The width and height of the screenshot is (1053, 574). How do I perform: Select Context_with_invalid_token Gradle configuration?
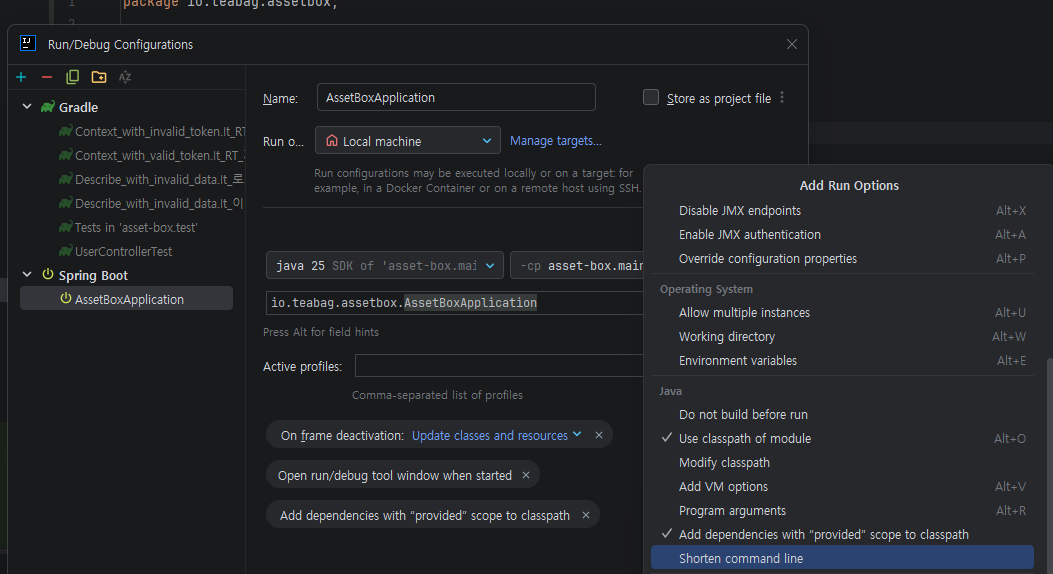click(x=152, y=132)
